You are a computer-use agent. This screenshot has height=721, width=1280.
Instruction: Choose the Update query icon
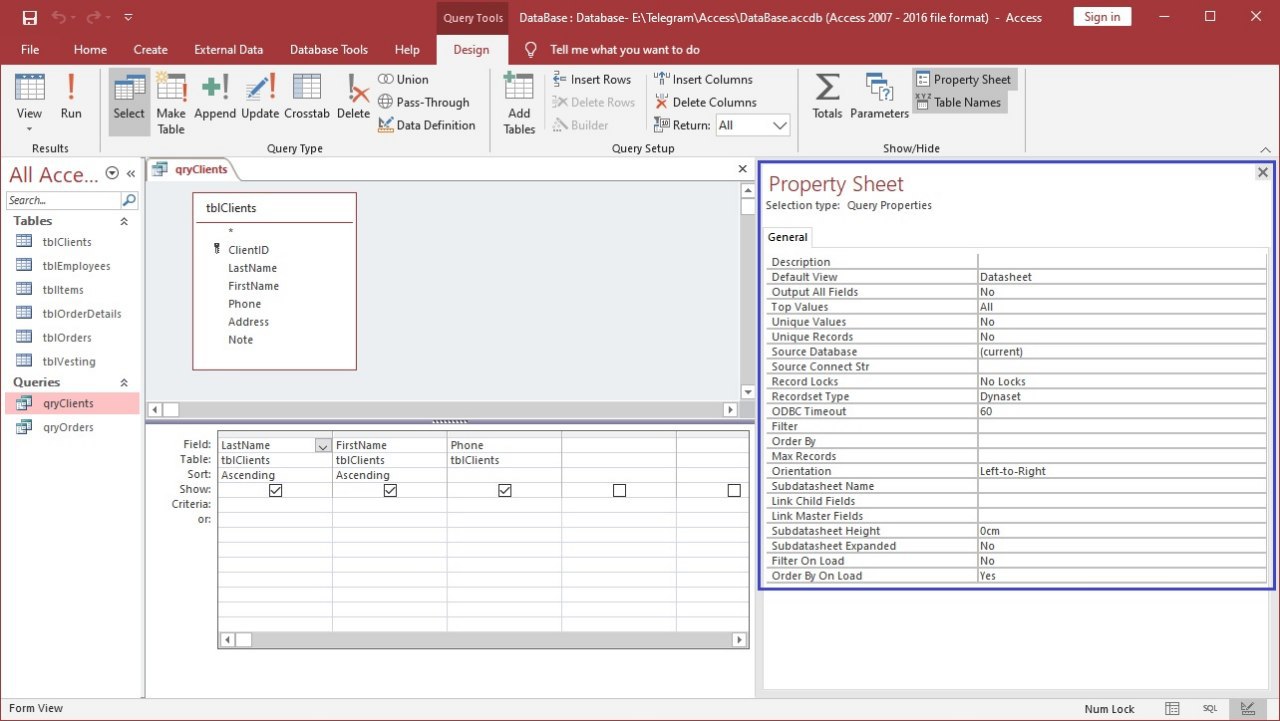point(260,98)
